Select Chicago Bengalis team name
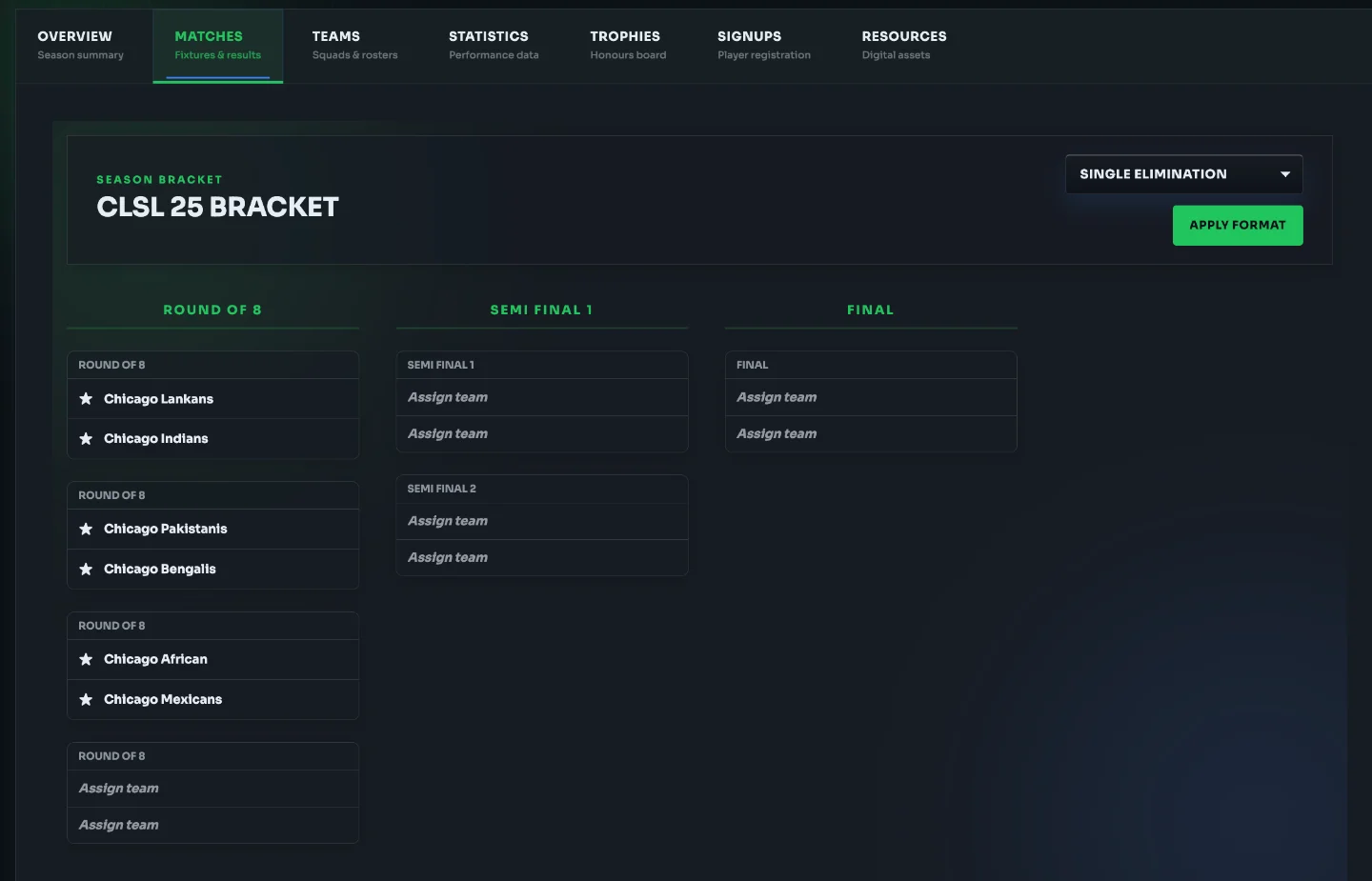Image resolution: width=1372 pixels, height=881 pixels. [159, 570]
